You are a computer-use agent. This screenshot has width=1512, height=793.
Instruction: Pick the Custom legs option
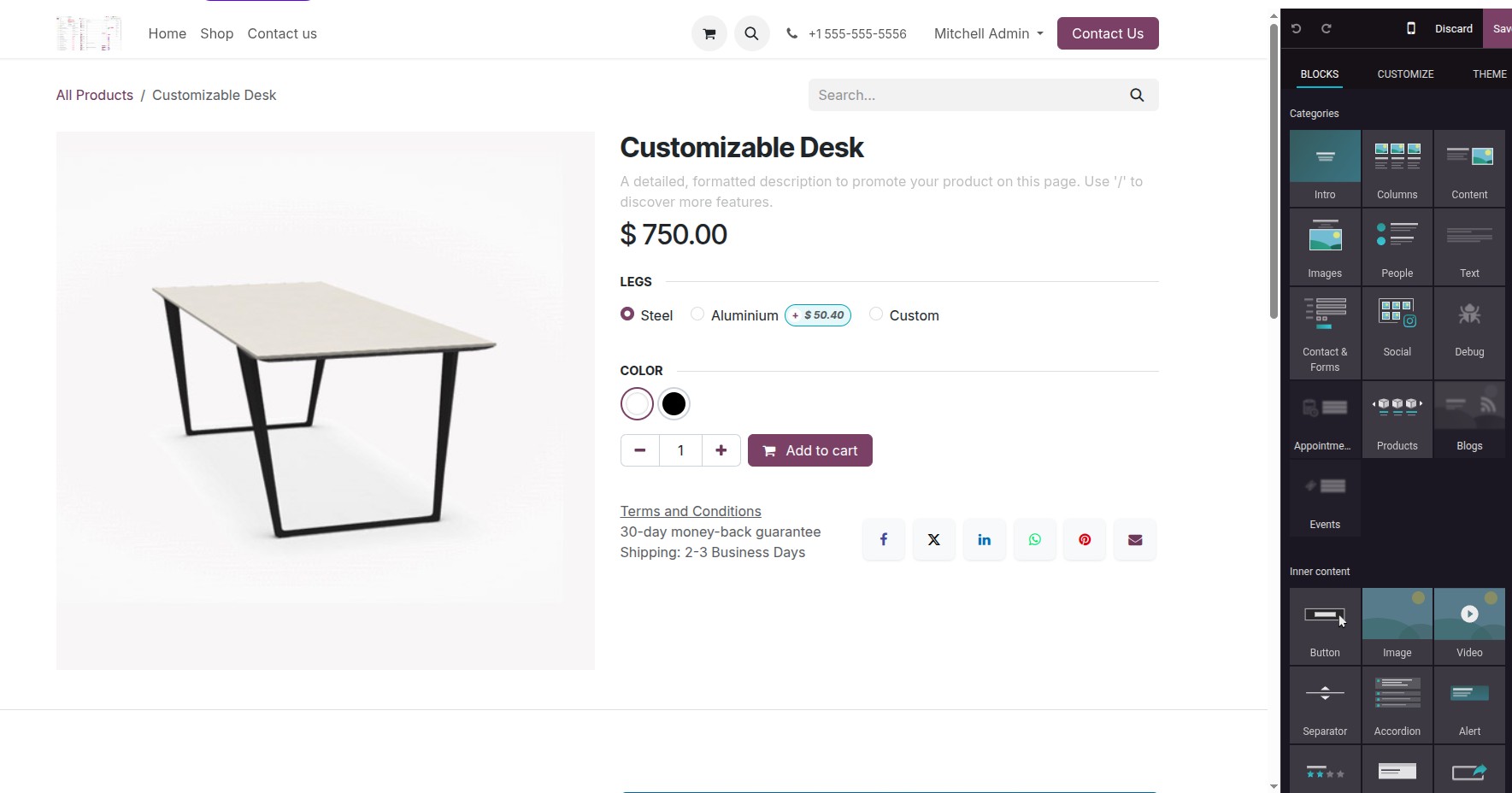click(x=875, y=314)
